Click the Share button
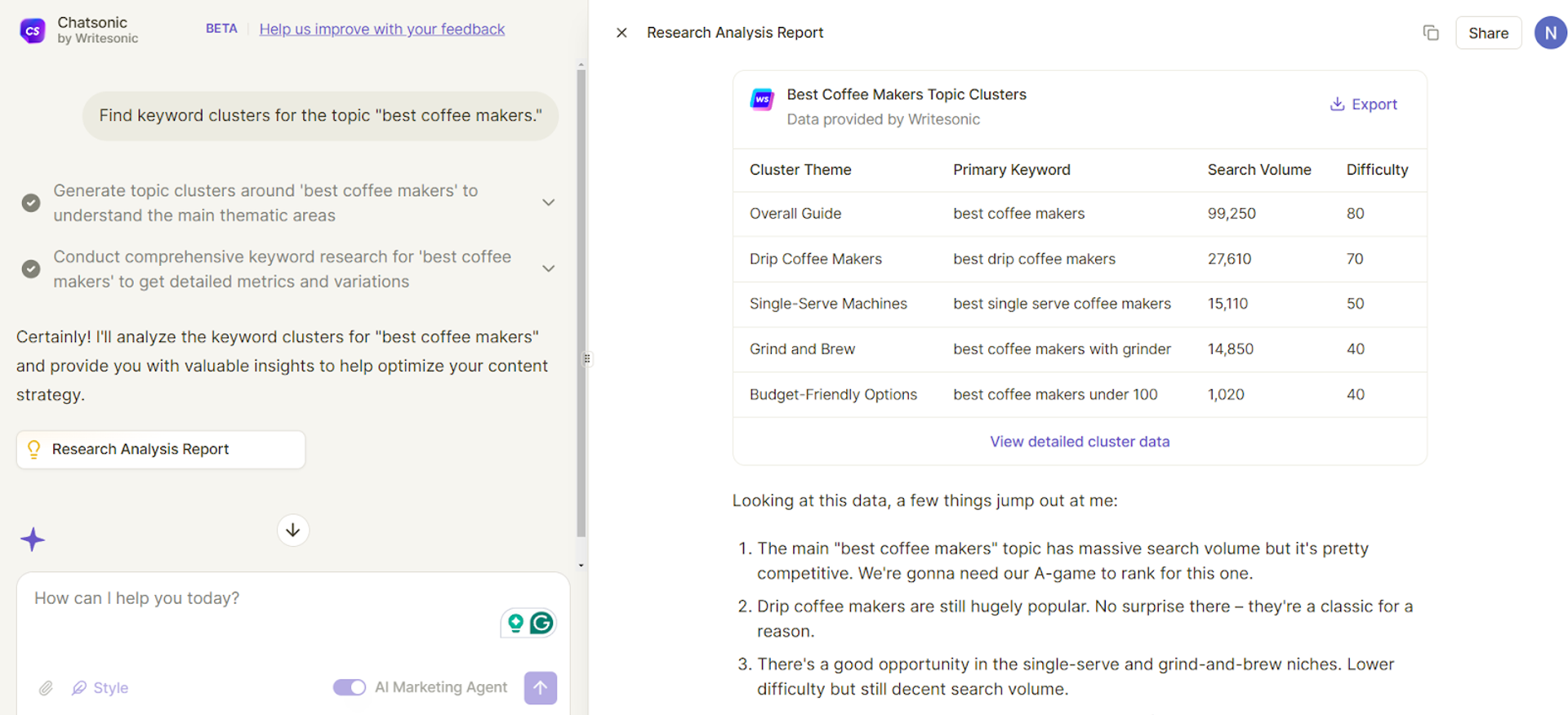Viewport: 1568px width, 715px height. pos(1488,33)
